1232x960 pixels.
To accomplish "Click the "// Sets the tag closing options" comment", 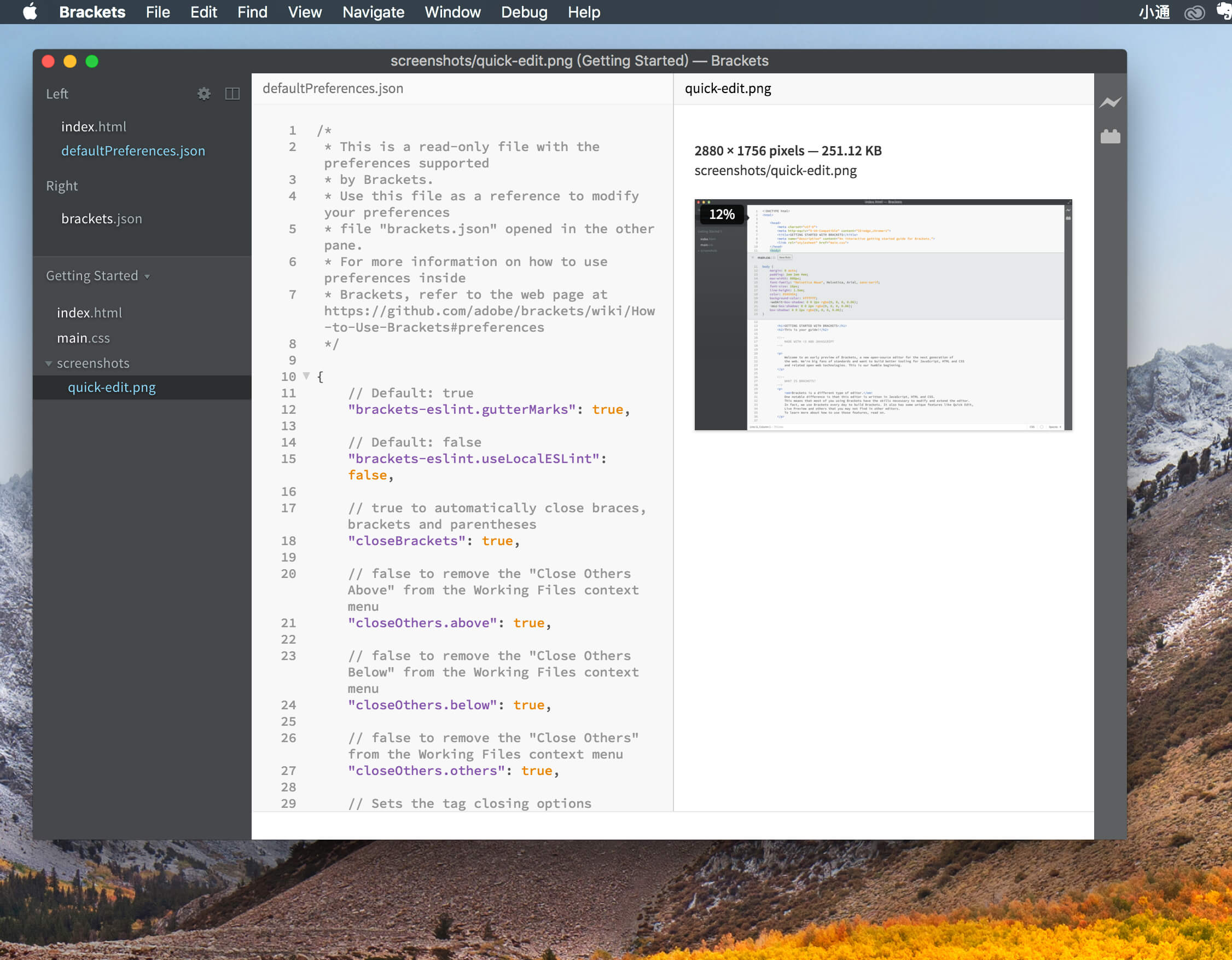I will (x=470, y=803).
